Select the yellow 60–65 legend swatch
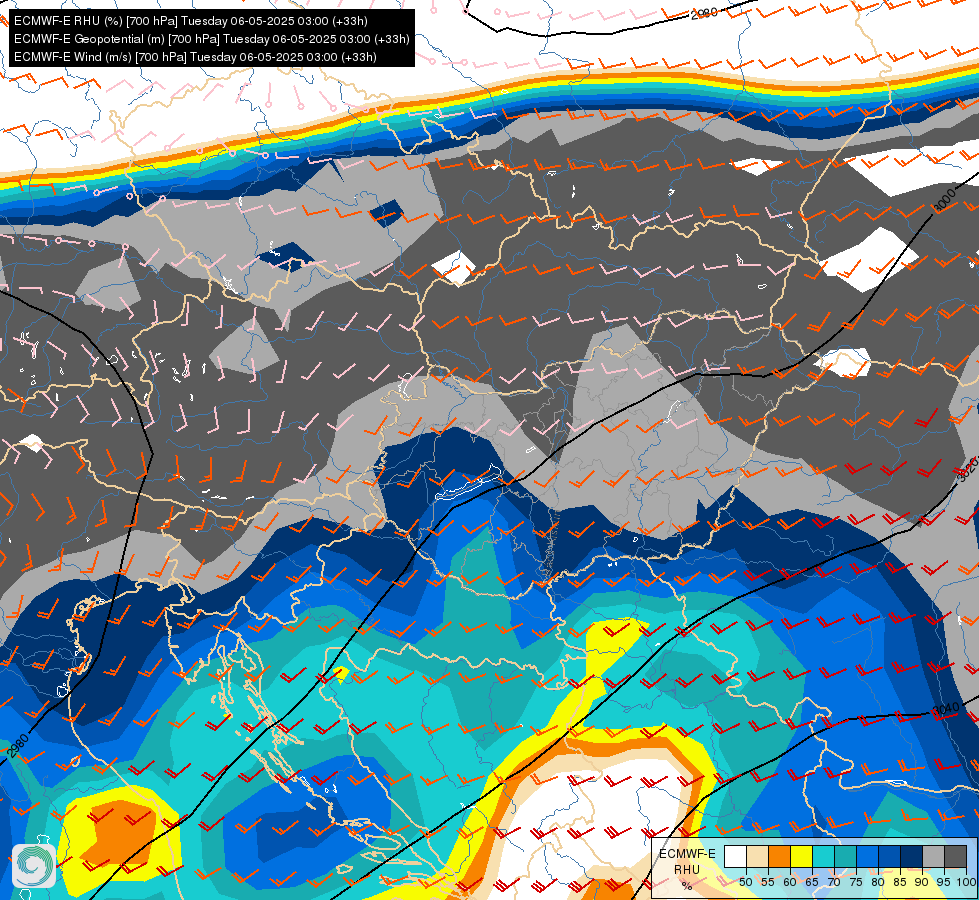Image resolution: width=979 pixels, height=900 pixels. [802, 856]
